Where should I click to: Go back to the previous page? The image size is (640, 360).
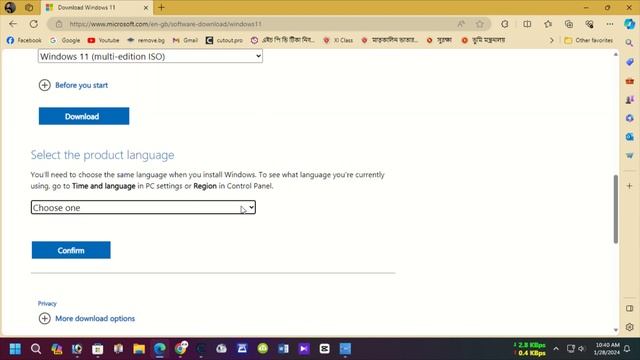click(x=13, y=24)
